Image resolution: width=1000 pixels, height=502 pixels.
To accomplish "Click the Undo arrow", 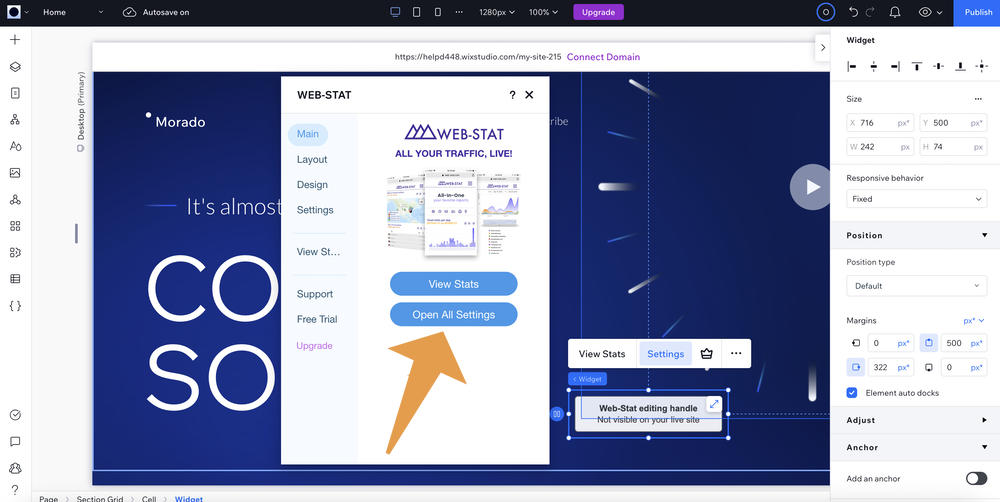I will (x=854, y=12).
